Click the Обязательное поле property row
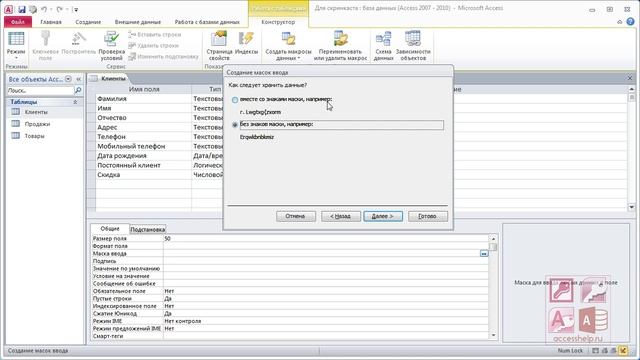Screen dimensions: 640x360 pos(290,291)
